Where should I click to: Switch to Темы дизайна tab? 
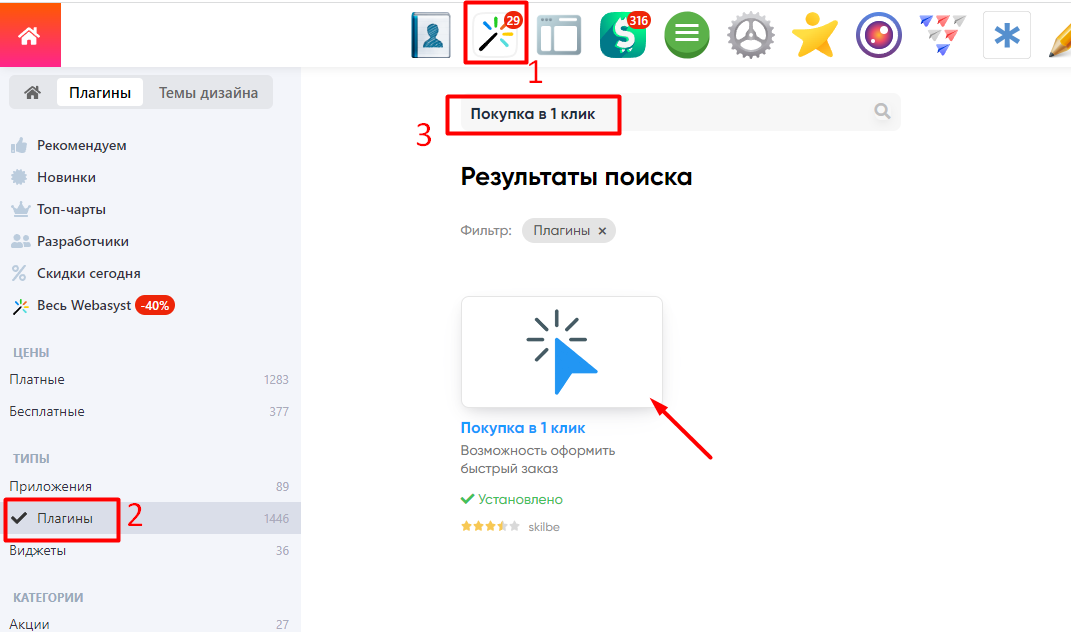208,93
